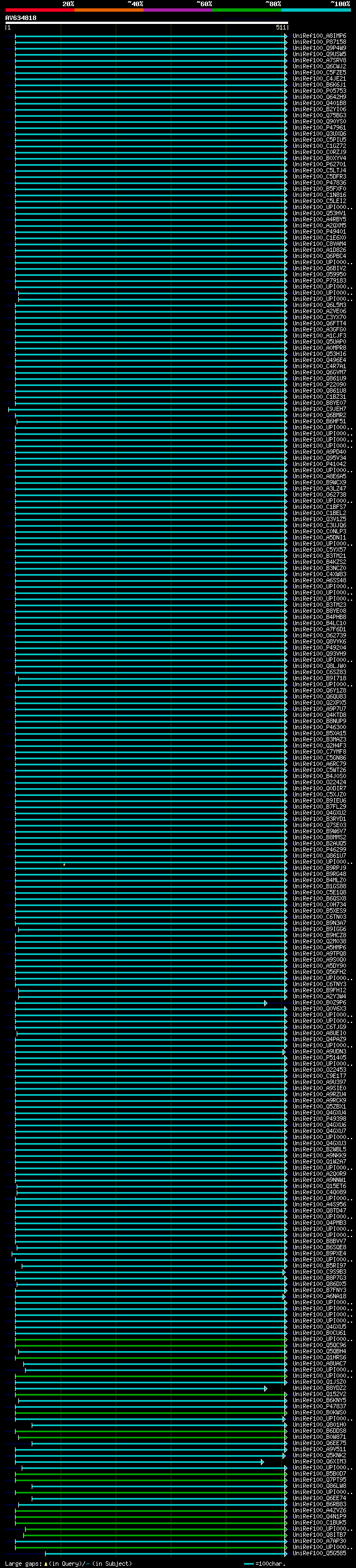The image size is (356, 1568).
Task: Select the UniRef100_Q3UXQ6 label
Action: point(319,133)
